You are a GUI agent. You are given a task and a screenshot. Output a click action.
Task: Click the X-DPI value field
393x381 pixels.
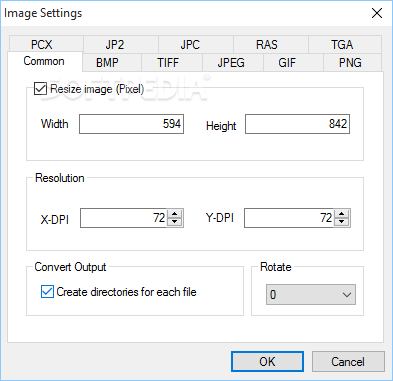pyautogui.click(x=124, y=218)
